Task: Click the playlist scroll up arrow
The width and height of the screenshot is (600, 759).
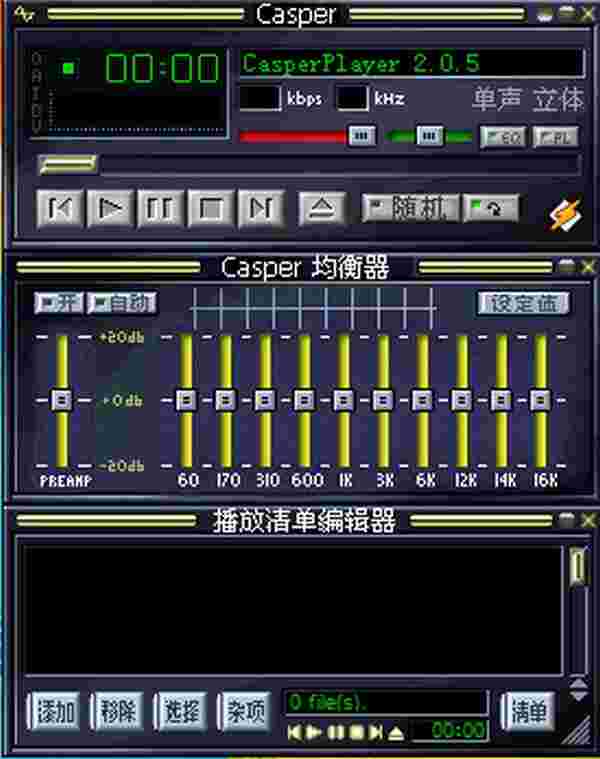Action: coord(578,683)
